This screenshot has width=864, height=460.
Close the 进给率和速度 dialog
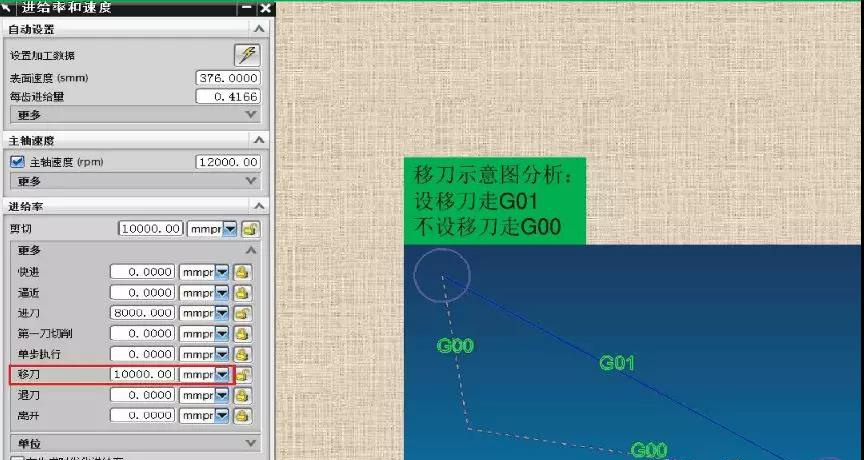264,8
